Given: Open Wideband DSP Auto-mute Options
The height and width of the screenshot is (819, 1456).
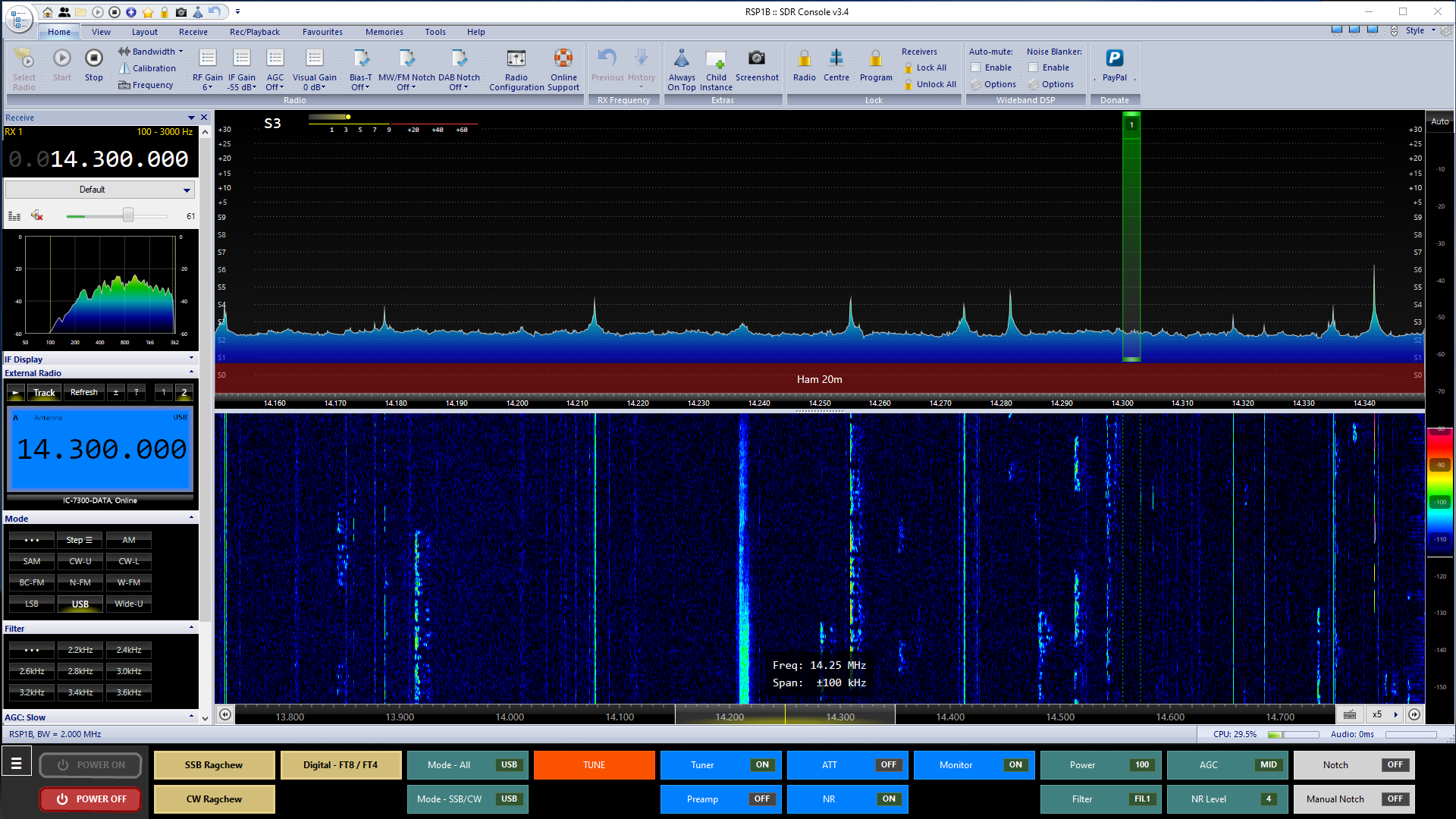Looking at the screenshot, I should pyautogui.click(x=993, y=84).
